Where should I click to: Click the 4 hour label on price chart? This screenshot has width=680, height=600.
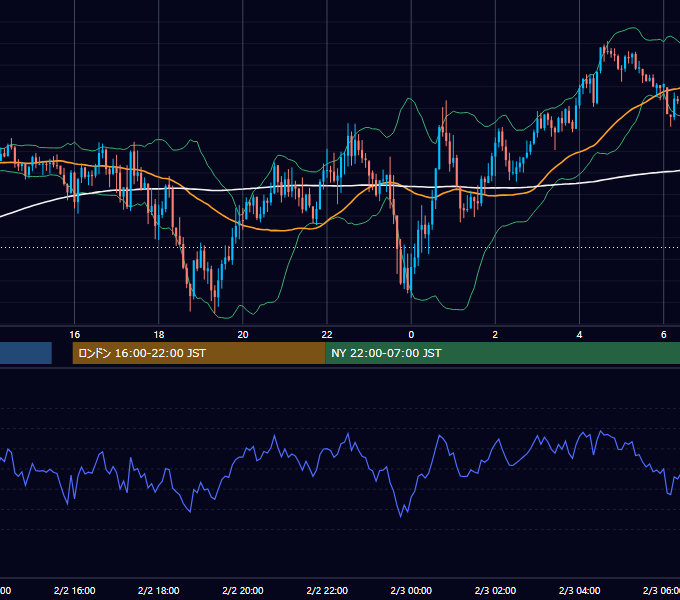tap(579, 334)
